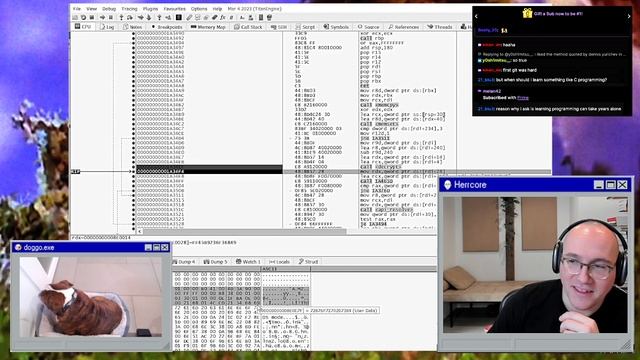Minimize the doggo.exe window

point(148,247)
